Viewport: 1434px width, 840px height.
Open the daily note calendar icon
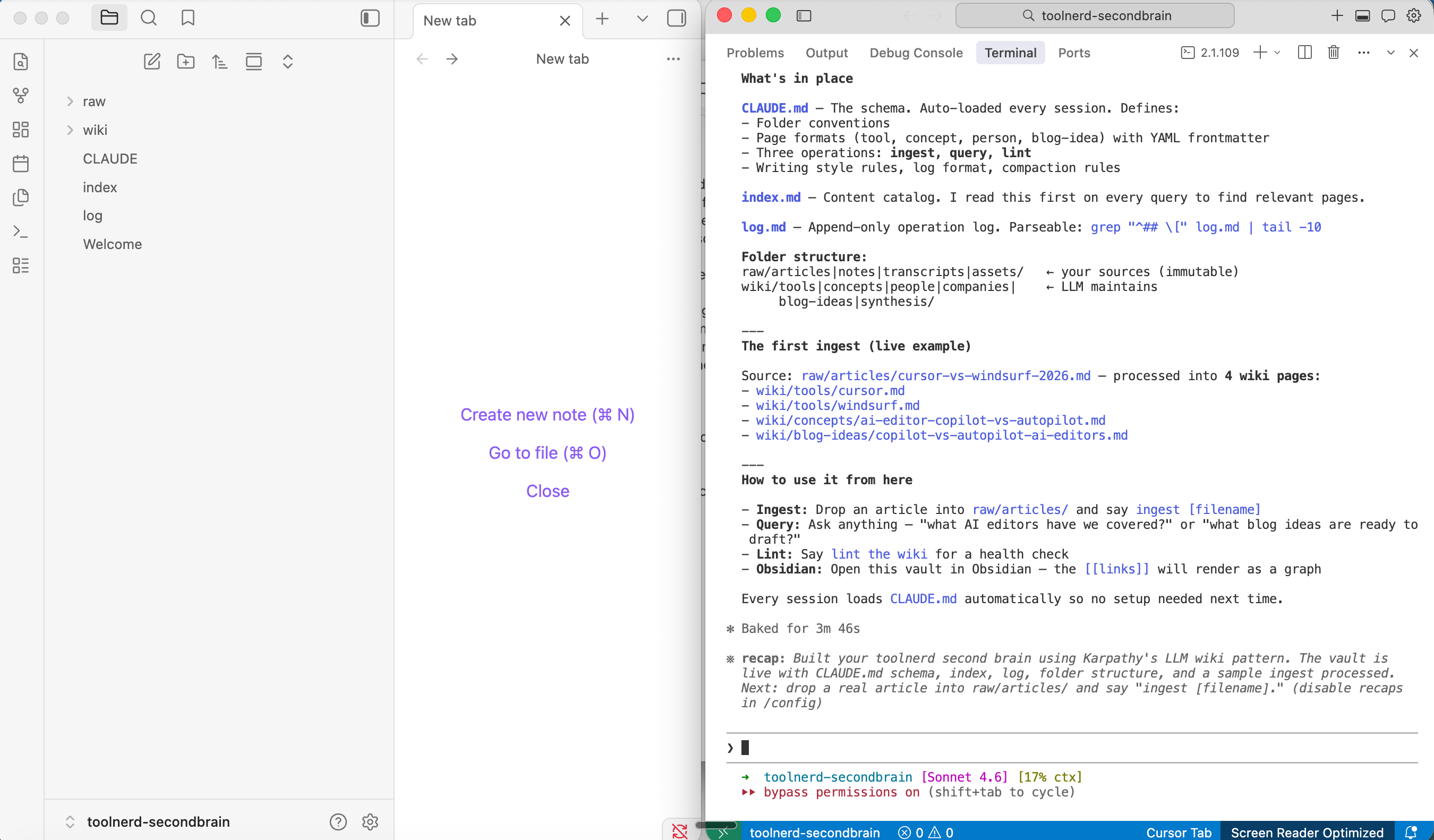[x=21, y=164]
